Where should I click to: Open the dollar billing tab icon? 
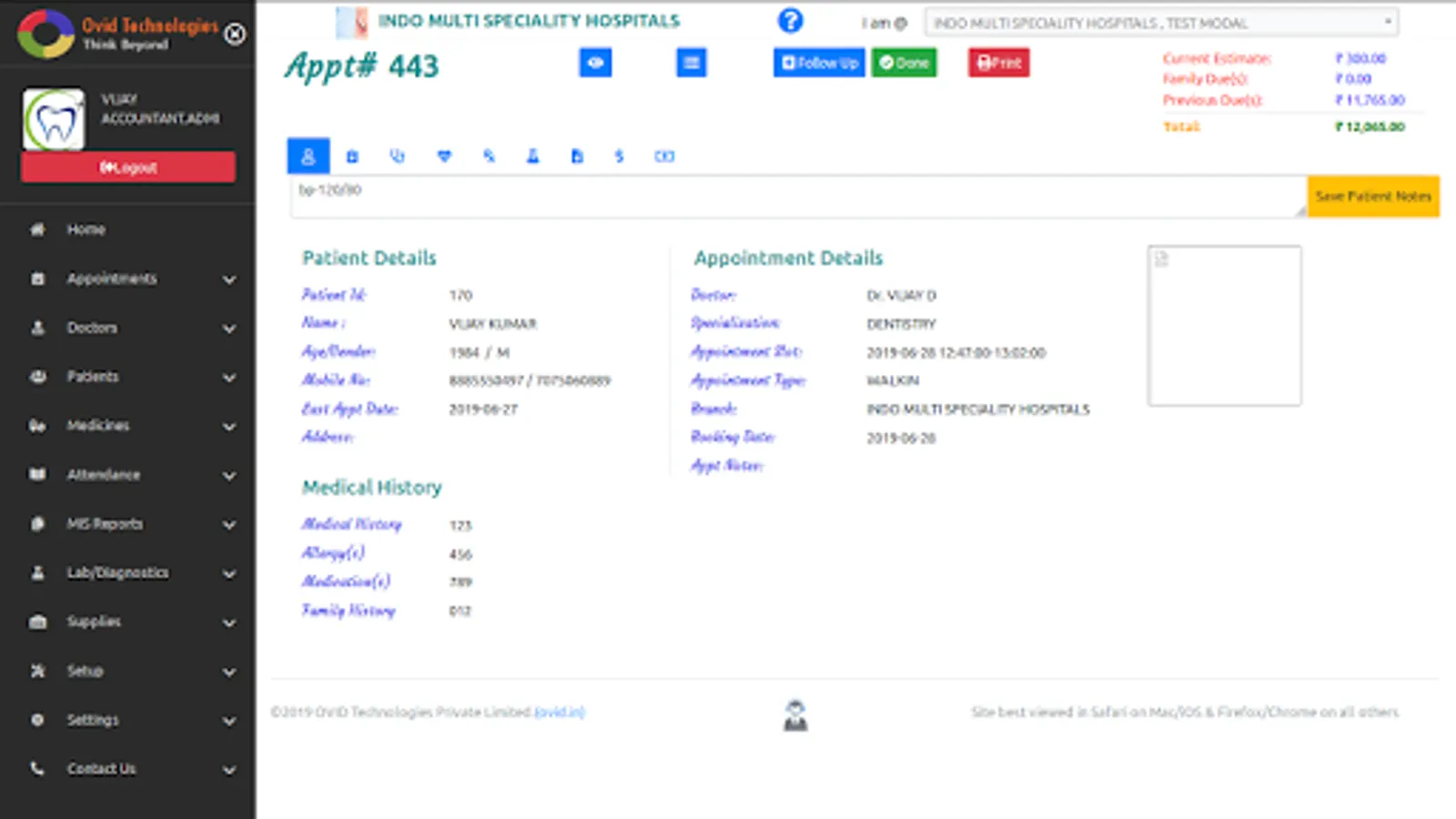[619, 157]
